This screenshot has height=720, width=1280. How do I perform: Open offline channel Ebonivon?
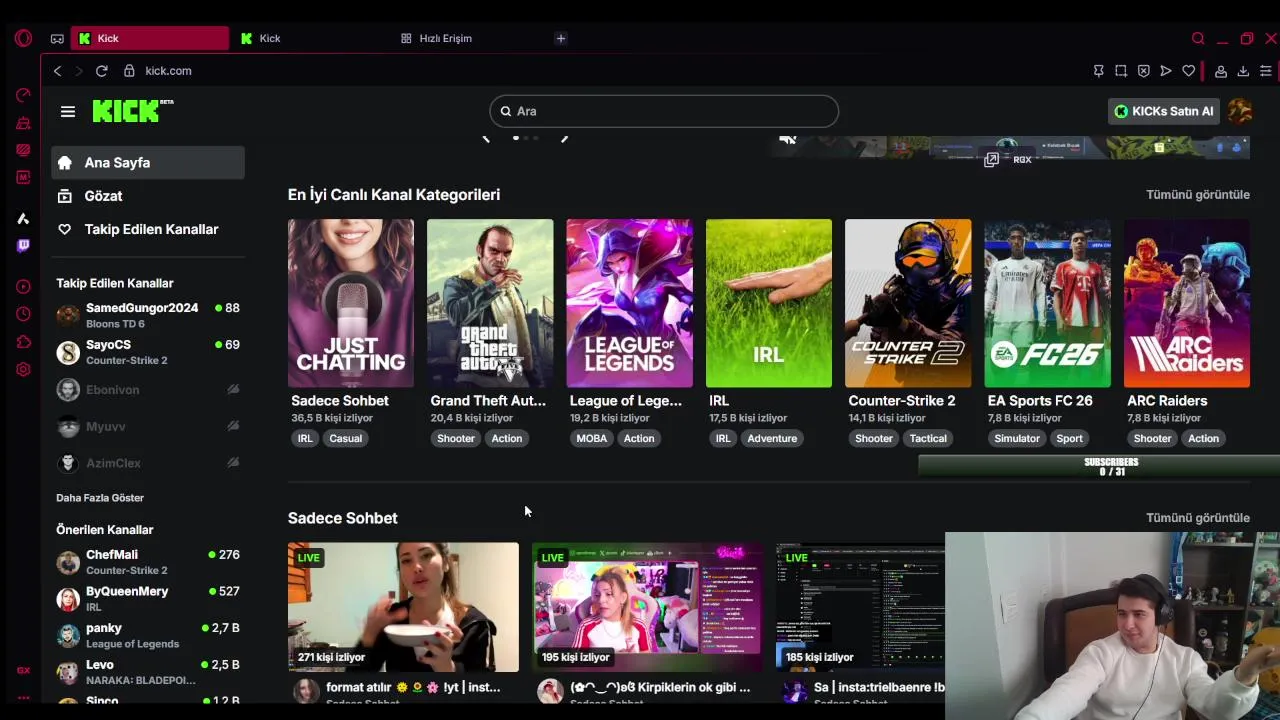click(x=148, y=390)
